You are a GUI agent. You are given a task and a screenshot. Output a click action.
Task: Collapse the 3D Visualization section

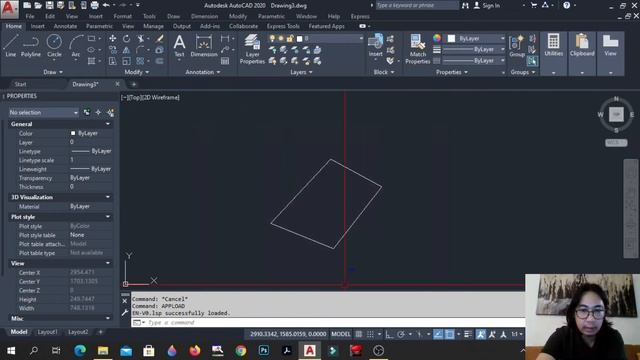[x=108, y=197]
